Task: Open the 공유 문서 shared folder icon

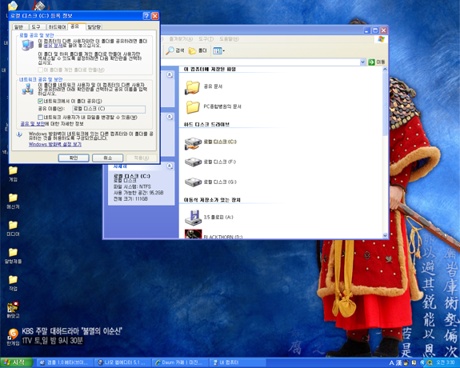Action: [x=192, y=87]
